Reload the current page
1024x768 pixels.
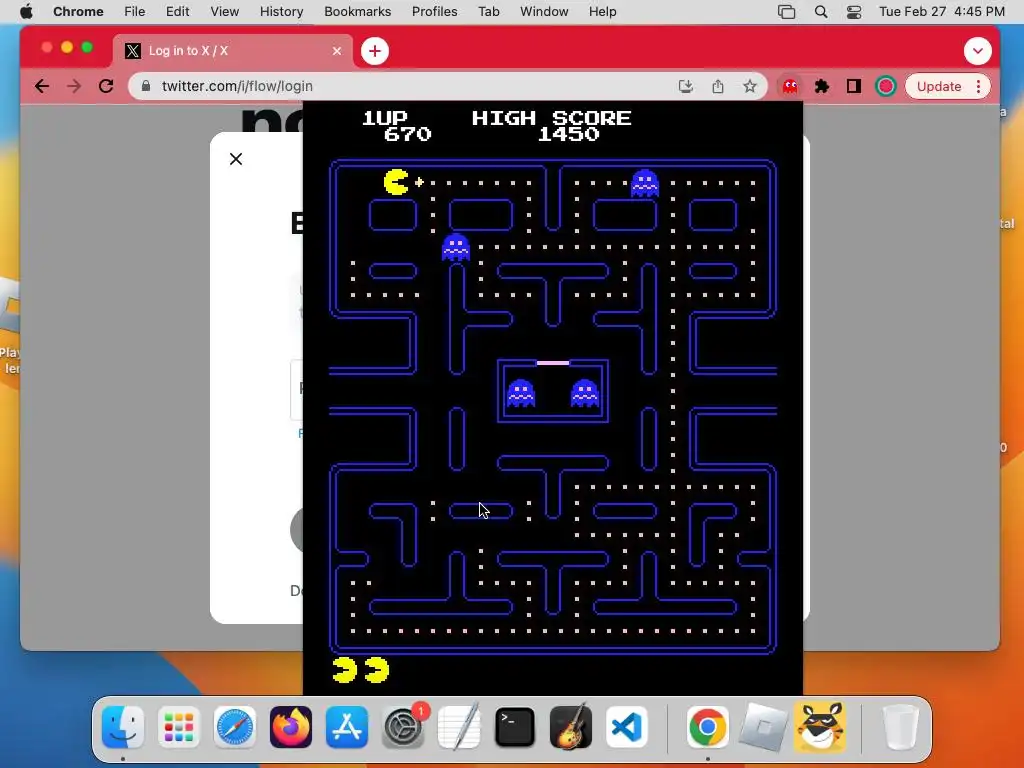click(106, 86)
